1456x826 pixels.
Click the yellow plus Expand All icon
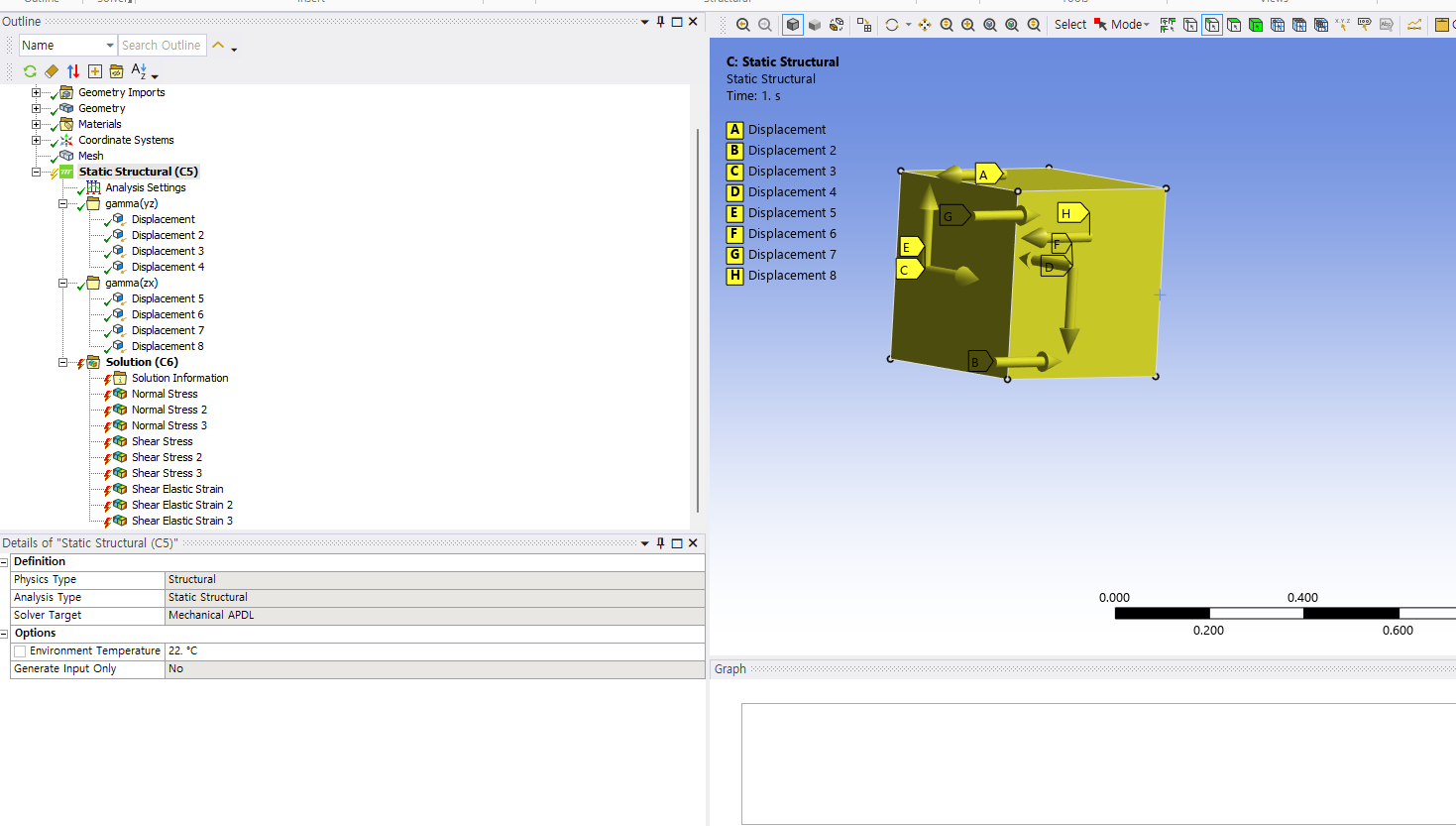point(95,71)
